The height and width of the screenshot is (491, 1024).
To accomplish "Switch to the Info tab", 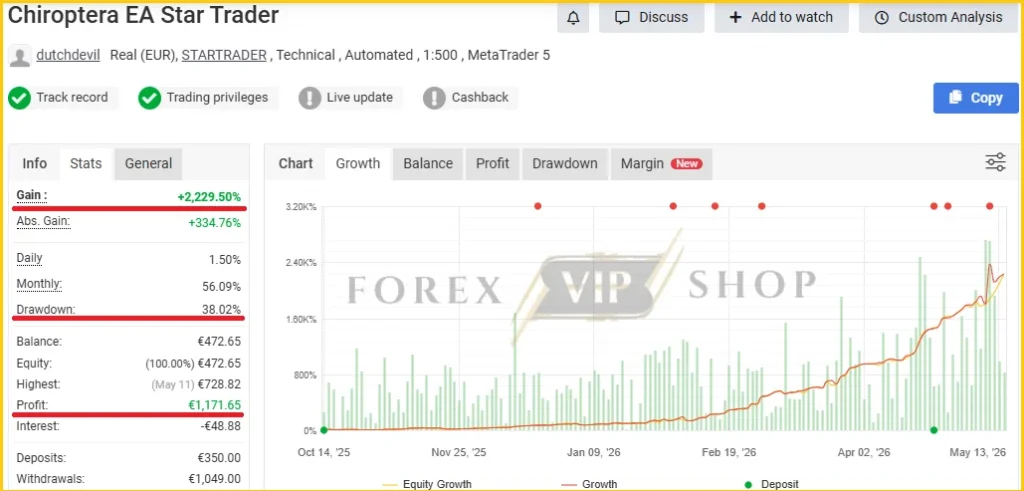I will click(x=35, y=163).
